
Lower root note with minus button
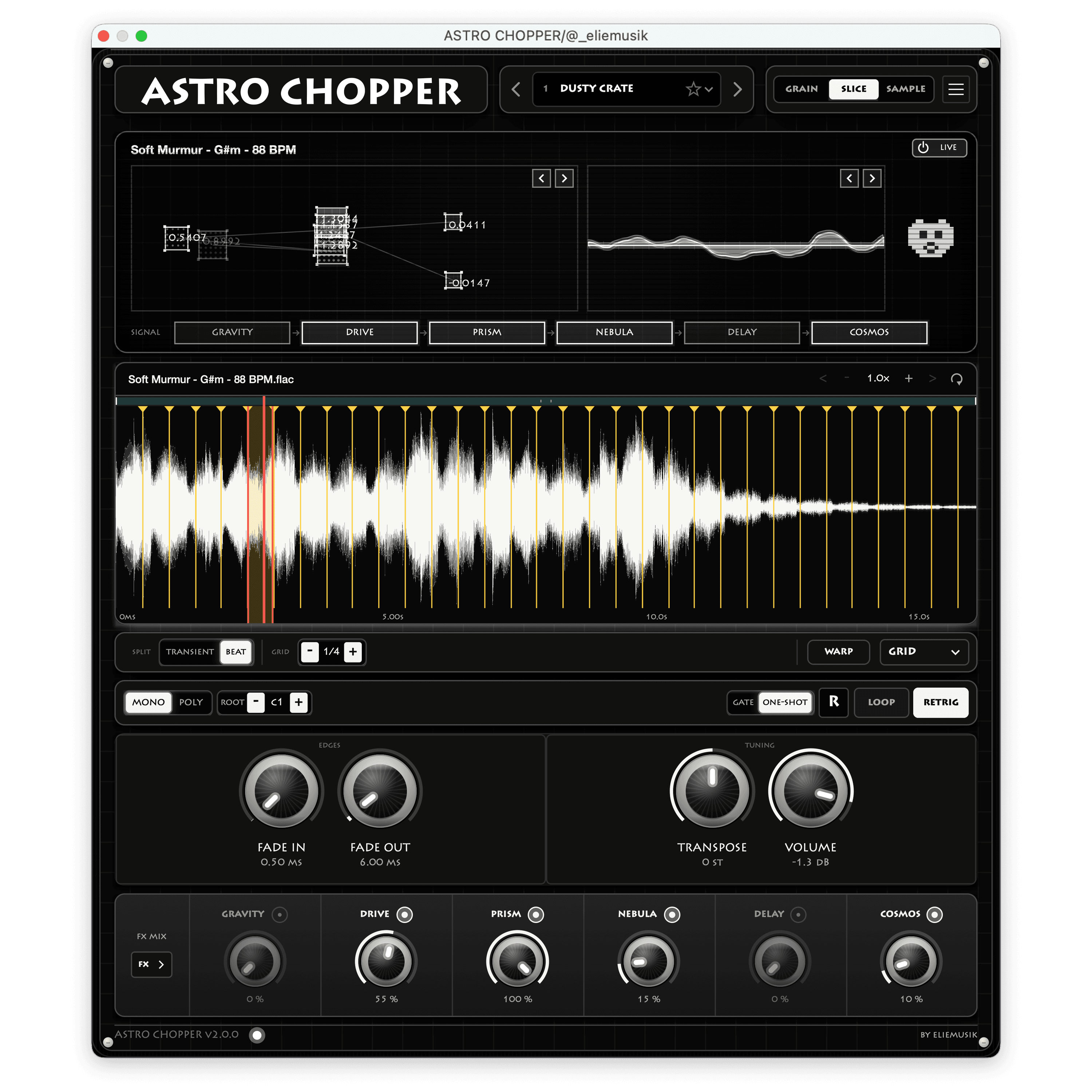(256, 702)
